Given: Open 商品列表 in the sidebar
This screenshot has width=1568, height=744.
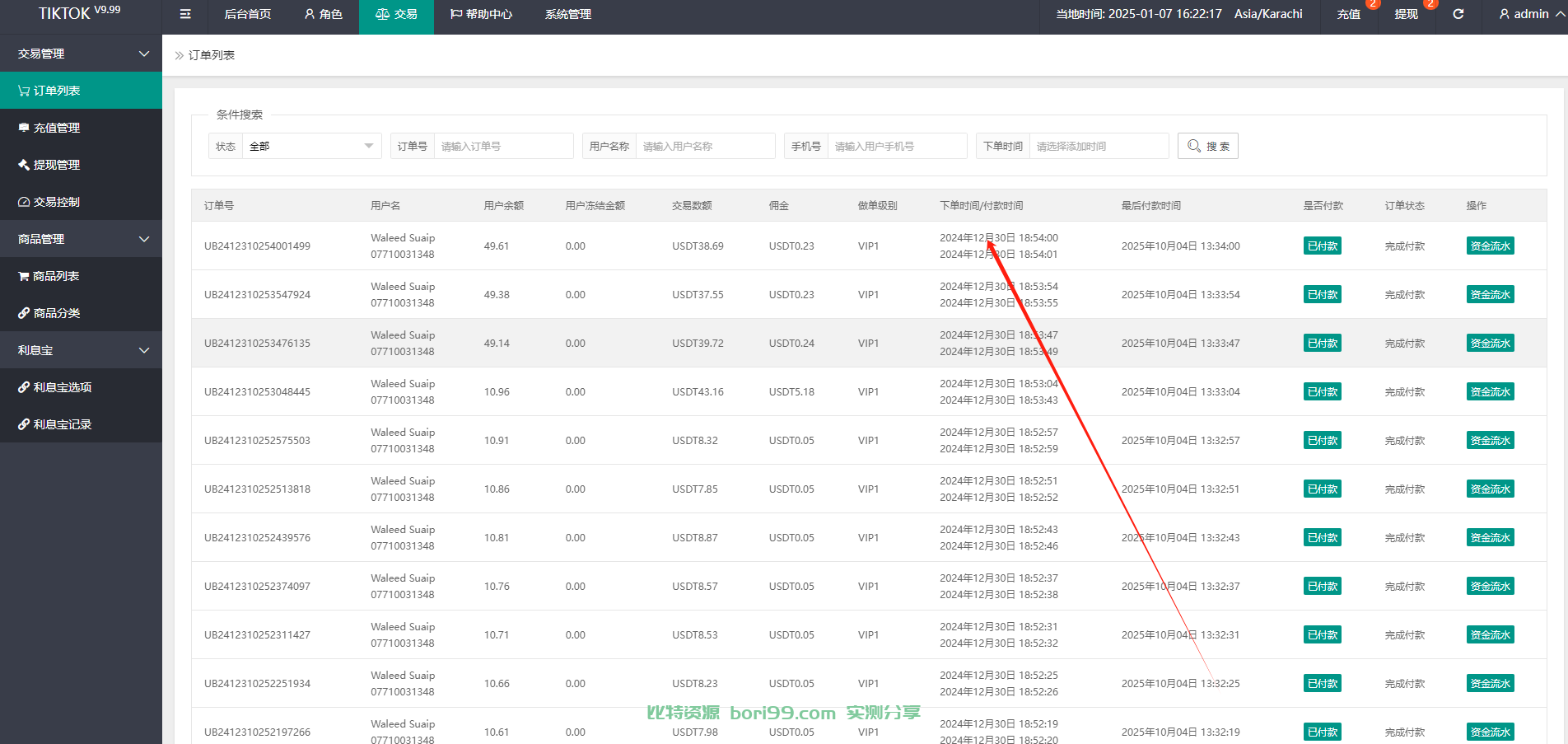Looking at the screenshot, I should click(x=81, y=276).
